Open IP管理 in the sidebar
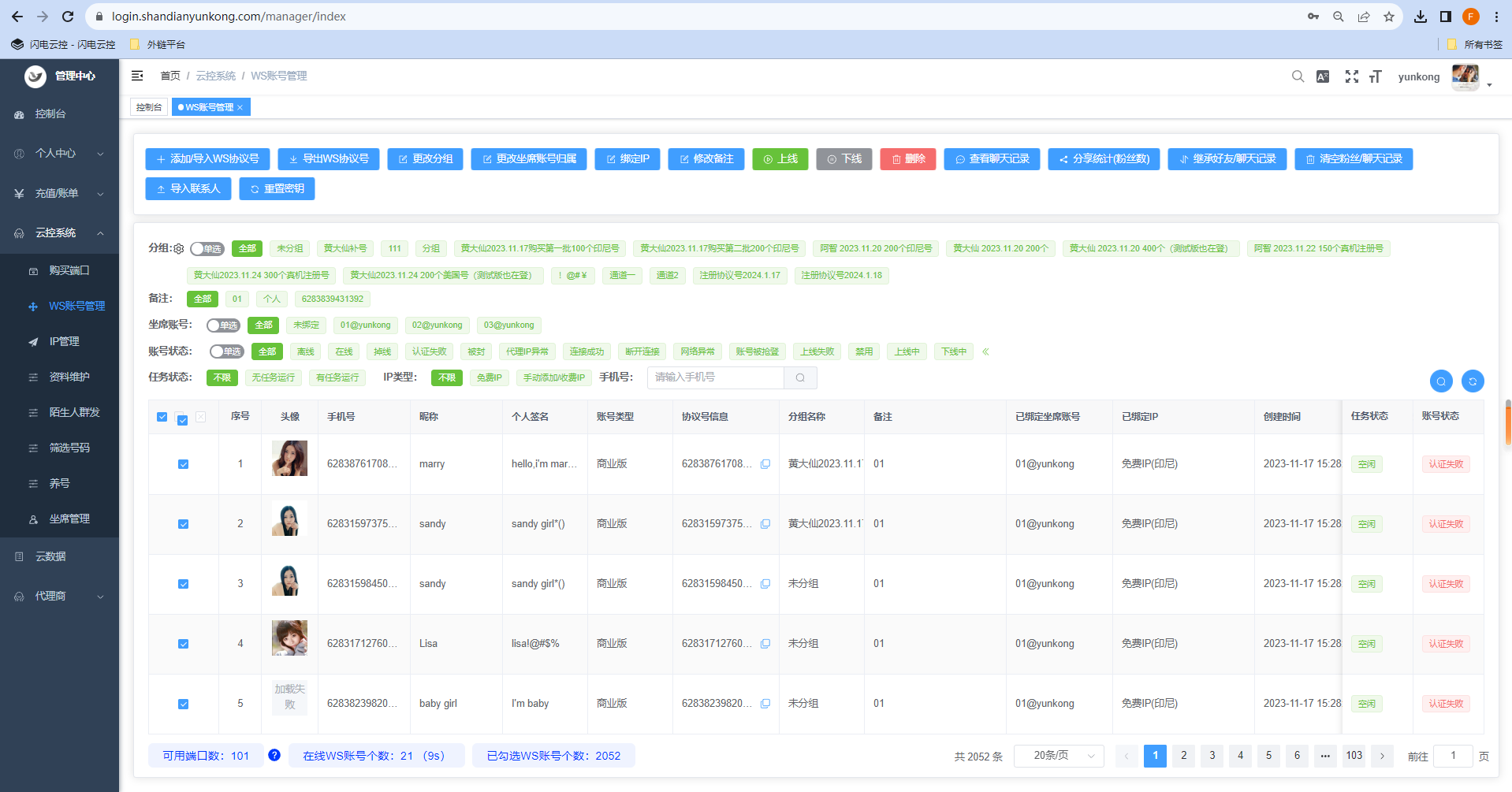This screenshot has width=1512, height=792. [x=59, y=341]
